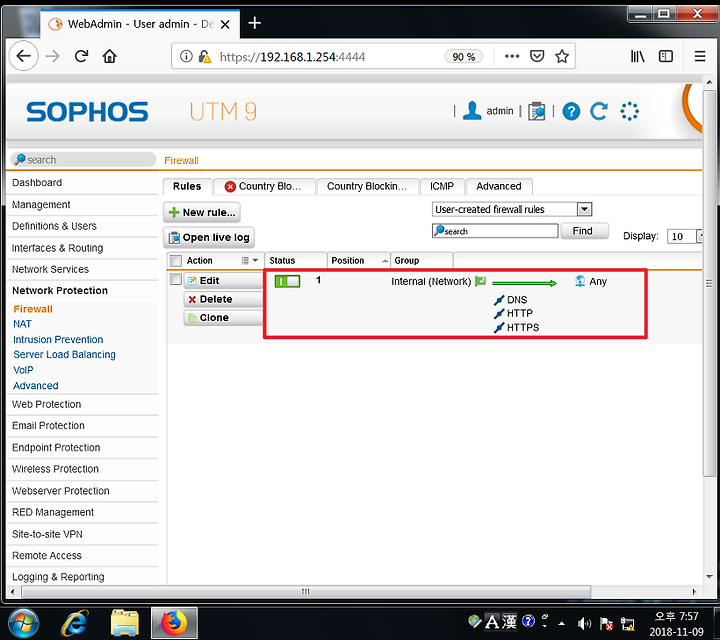Toggle firewall rule 1 status switch
The width and height of the screenshot is (720, 640).
tap(287, 281)
